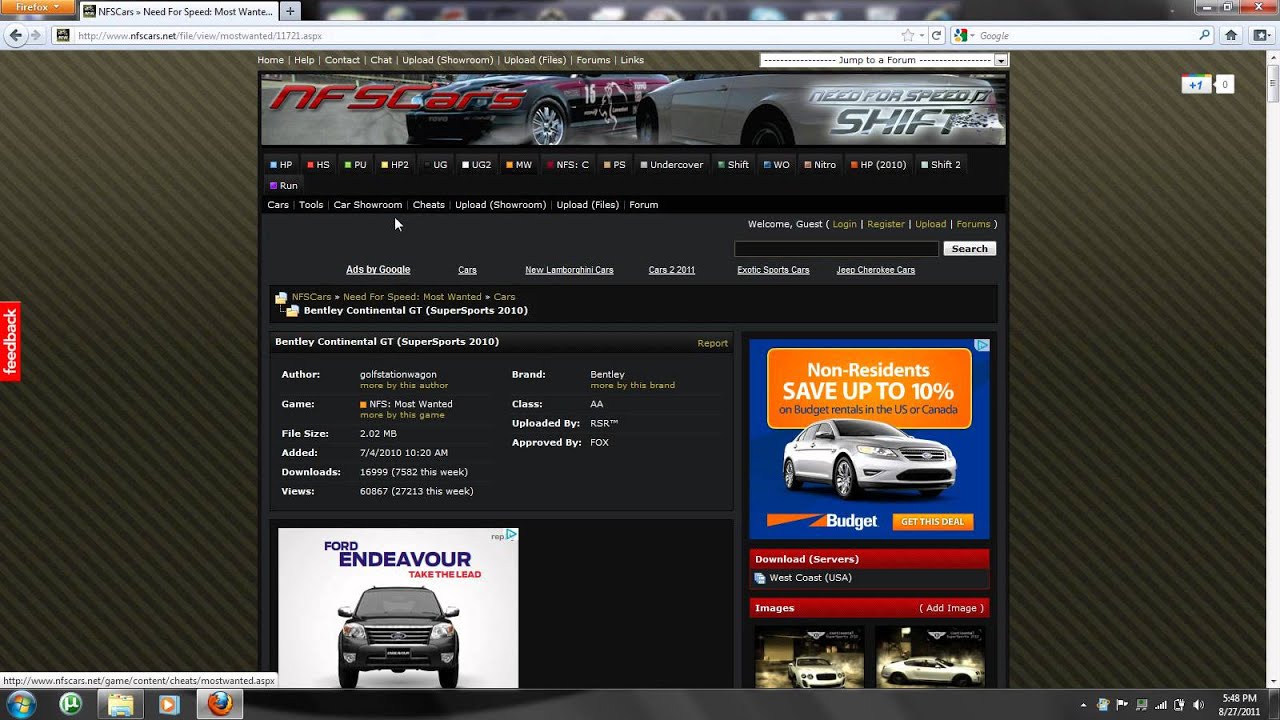Image resolution: width=1280 pixels, height=720 pixels.
Task: Click the Login link
Action: [844, 224]
